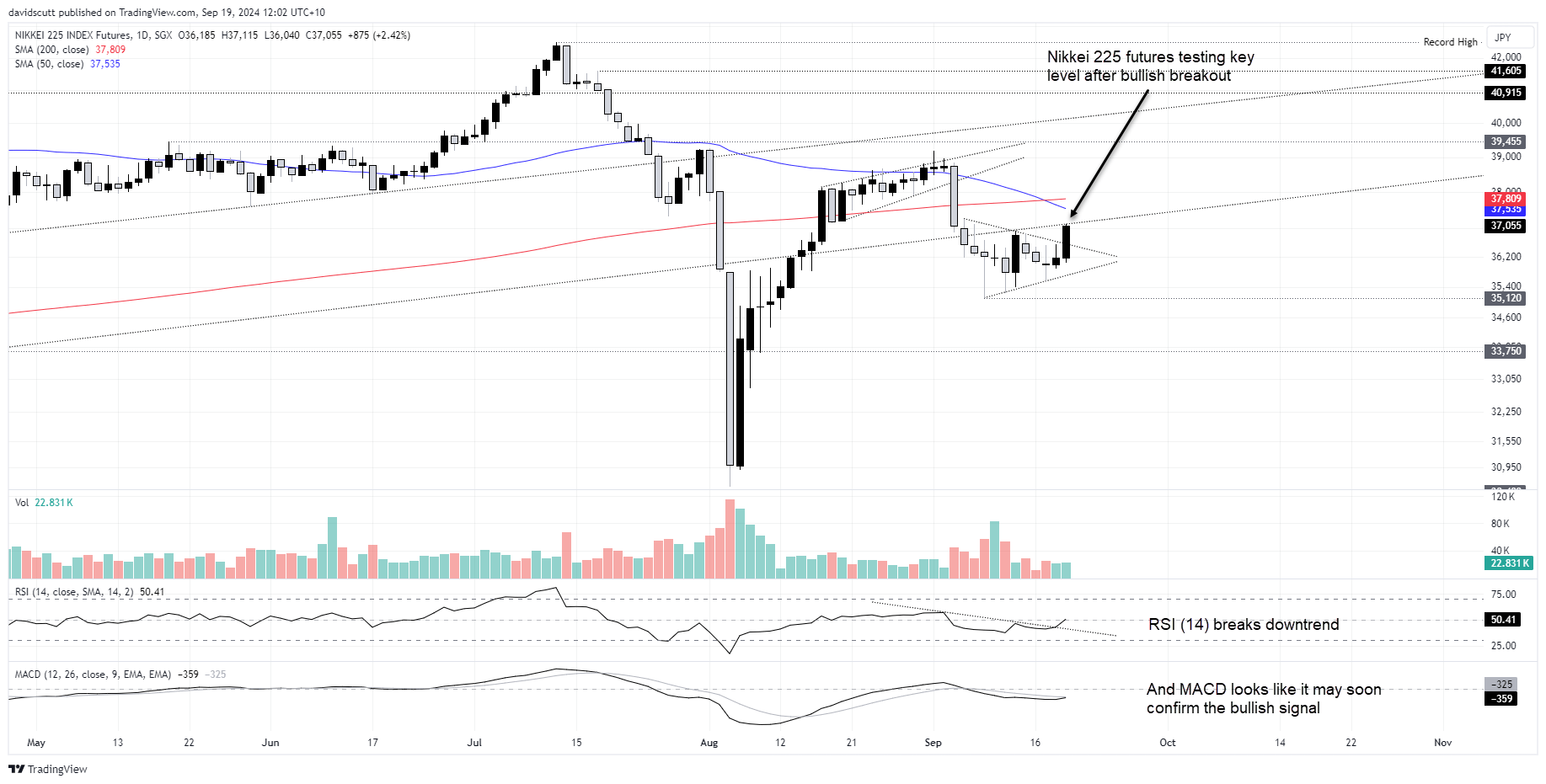This screenshot has height=784, width=1546.
Task: Click the black -359 MACD value tag
Action: tap(1501, 699)
